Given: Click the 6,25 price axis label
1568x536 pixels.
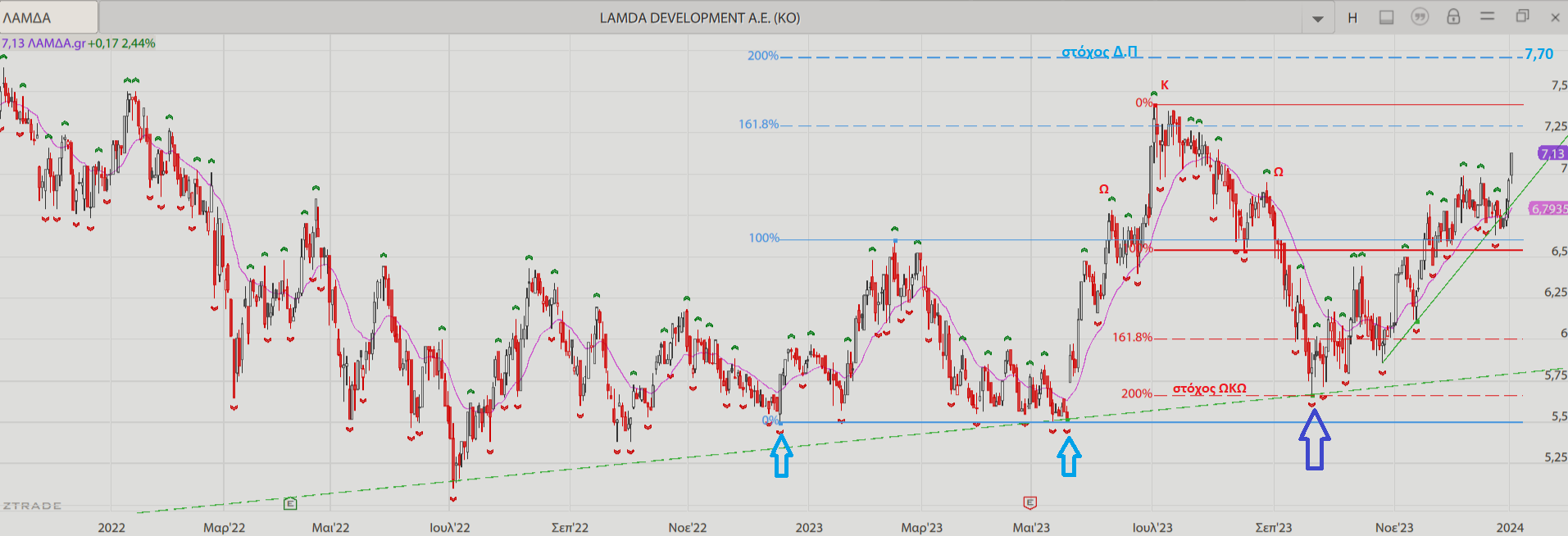Looking at the screenshot, I should (x=1555, y=292).
